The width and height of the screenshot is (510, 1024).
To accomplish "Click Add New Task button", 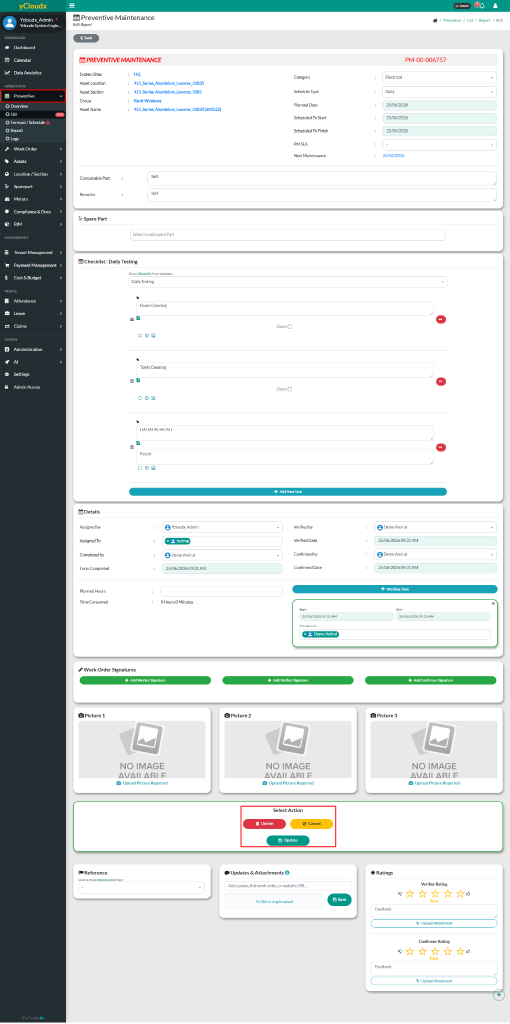I will (x=288, y=491).
